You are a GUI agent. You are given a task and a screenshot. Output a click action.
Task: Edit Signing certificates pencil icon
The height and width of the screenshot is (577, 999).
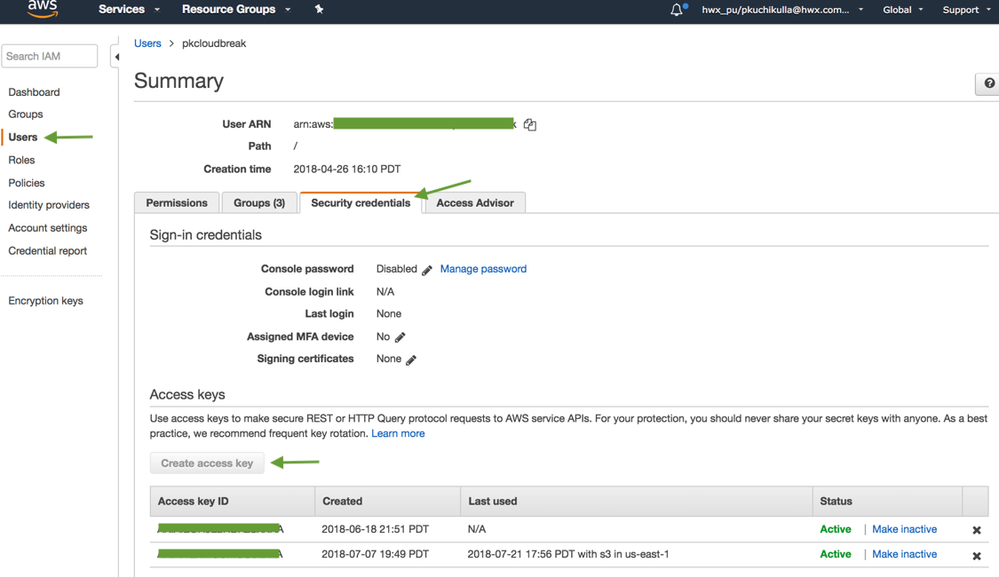point(411,360)
